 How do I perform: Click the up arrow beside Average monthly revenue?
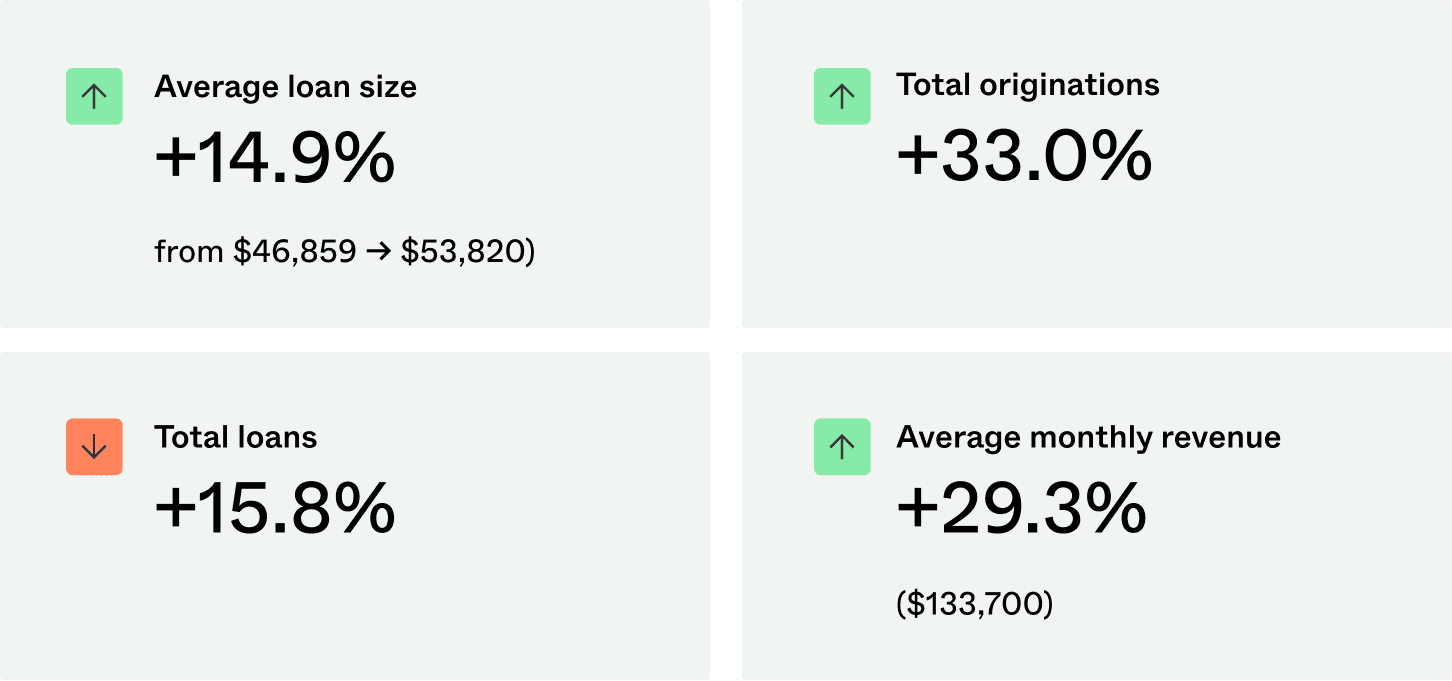tap(842, 447)
